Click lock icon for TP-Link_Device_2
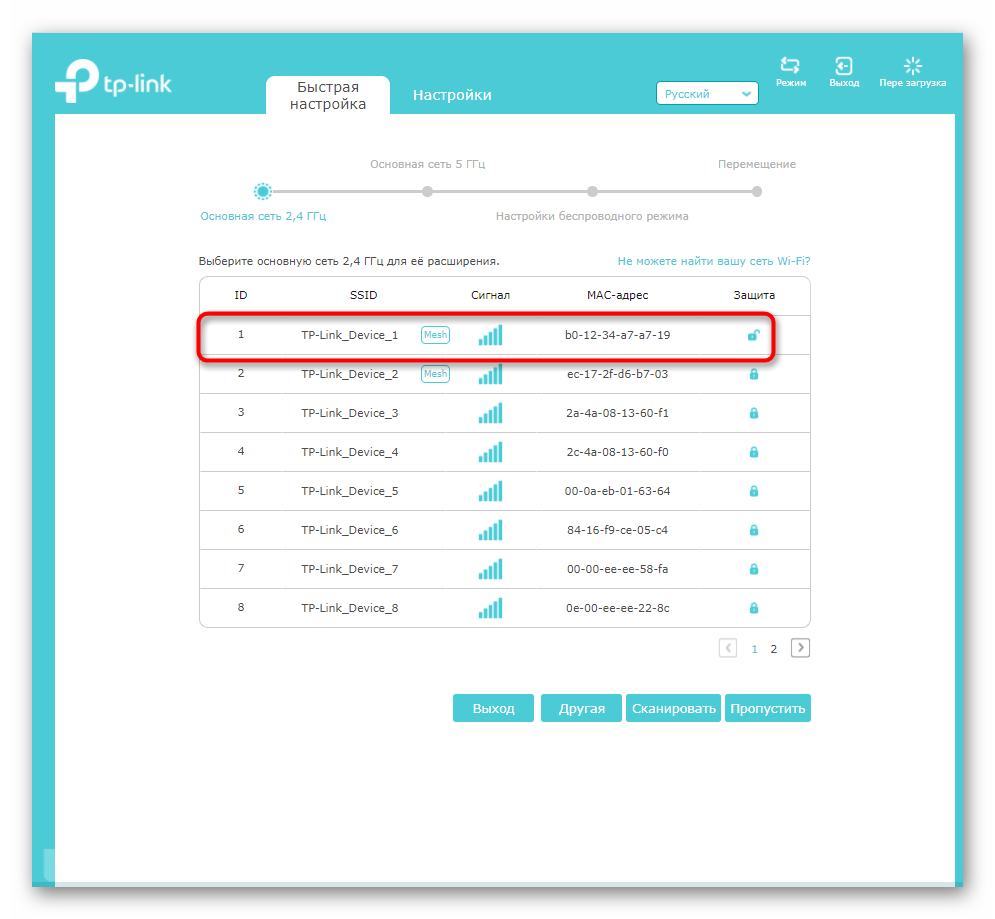This screenshot has height=919, width=995. pyautogui.click(x=754, y=374)
